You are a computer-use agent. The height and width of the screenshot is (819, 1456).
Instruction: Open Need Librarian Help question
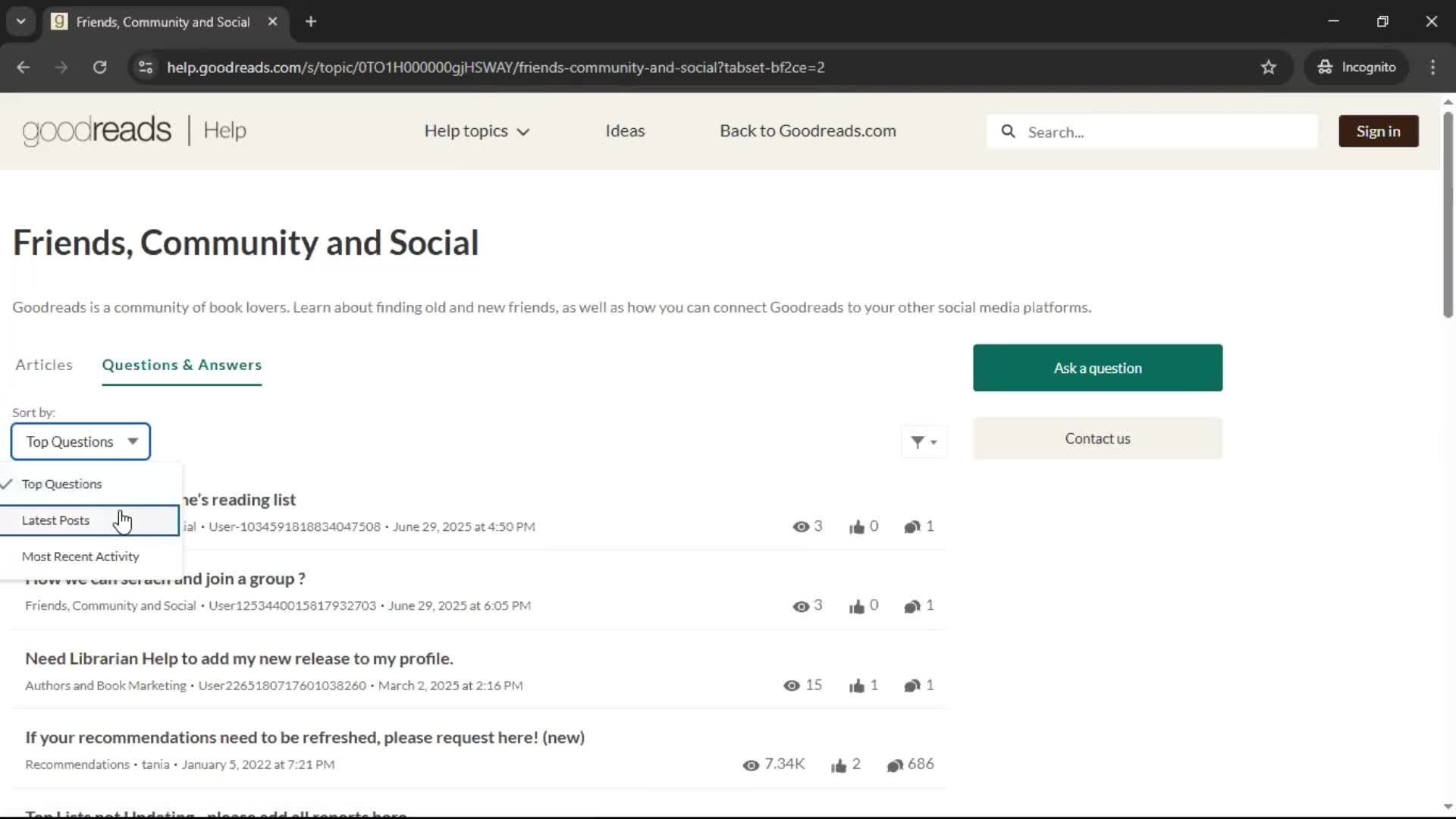(x=239, y=659)
